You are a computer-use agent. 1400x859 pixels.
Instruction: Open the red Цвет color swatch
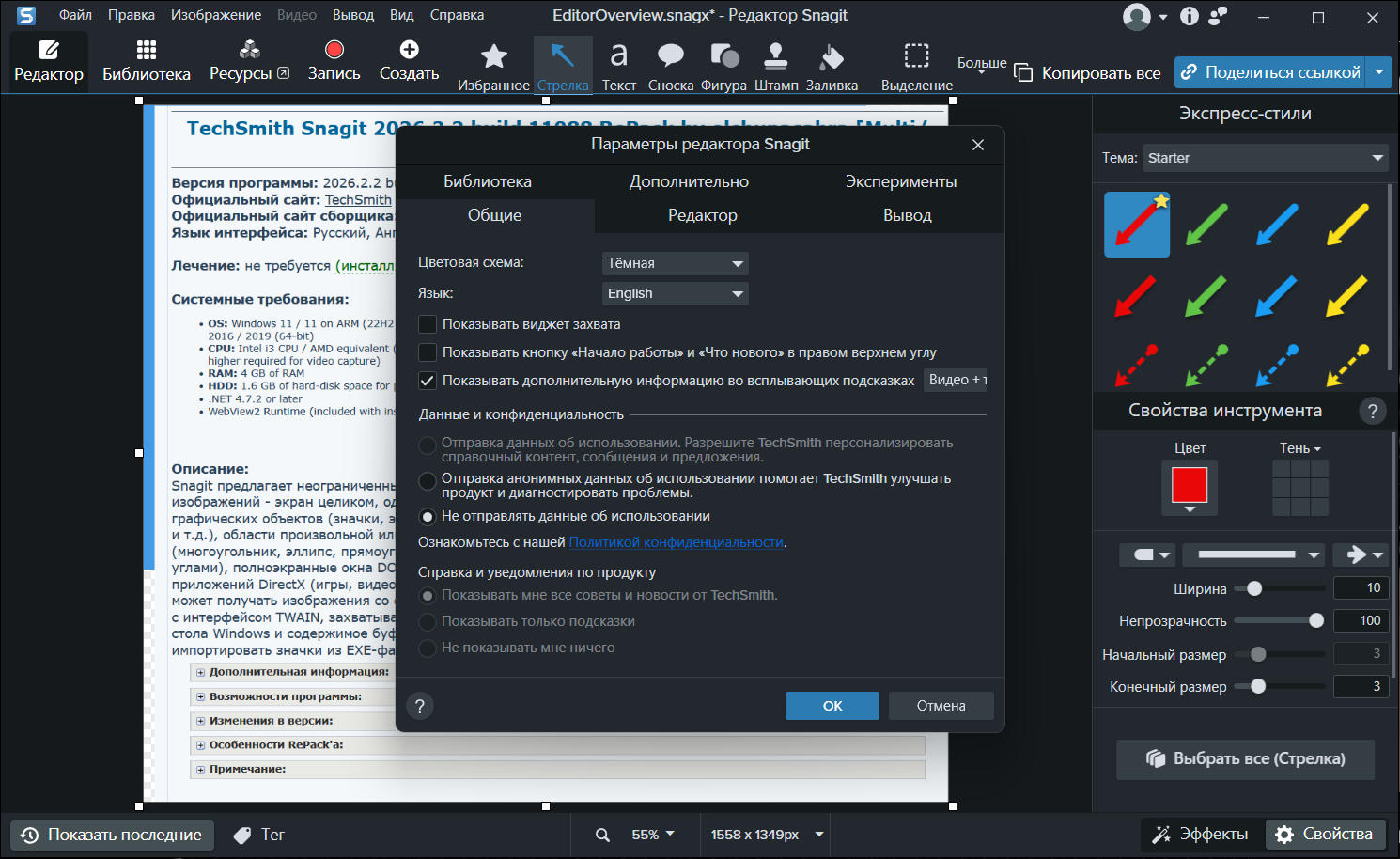click(x=1190, y=485)
